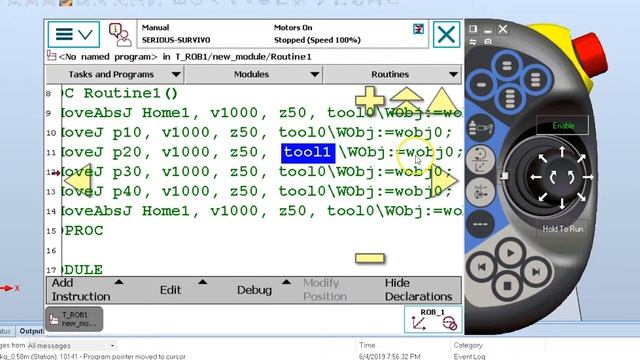Image resolution: width=640 pixels, height=360 pixels.
Task: Expand the Routines dropdown
Action: coord(392,75)
